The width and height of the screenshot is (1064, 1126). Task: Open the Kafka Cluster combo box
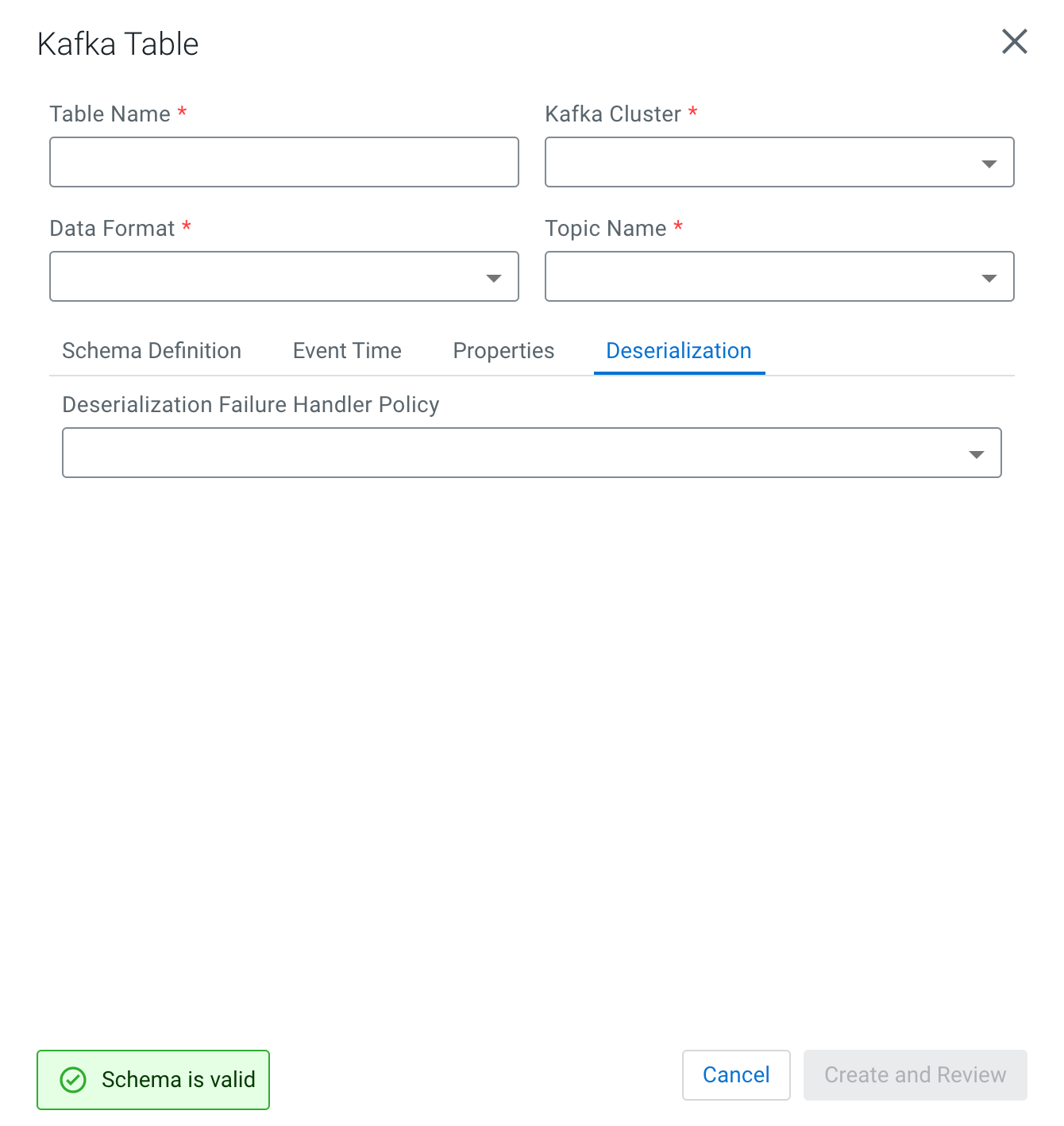pyautogui.click(x=780, y=162)
